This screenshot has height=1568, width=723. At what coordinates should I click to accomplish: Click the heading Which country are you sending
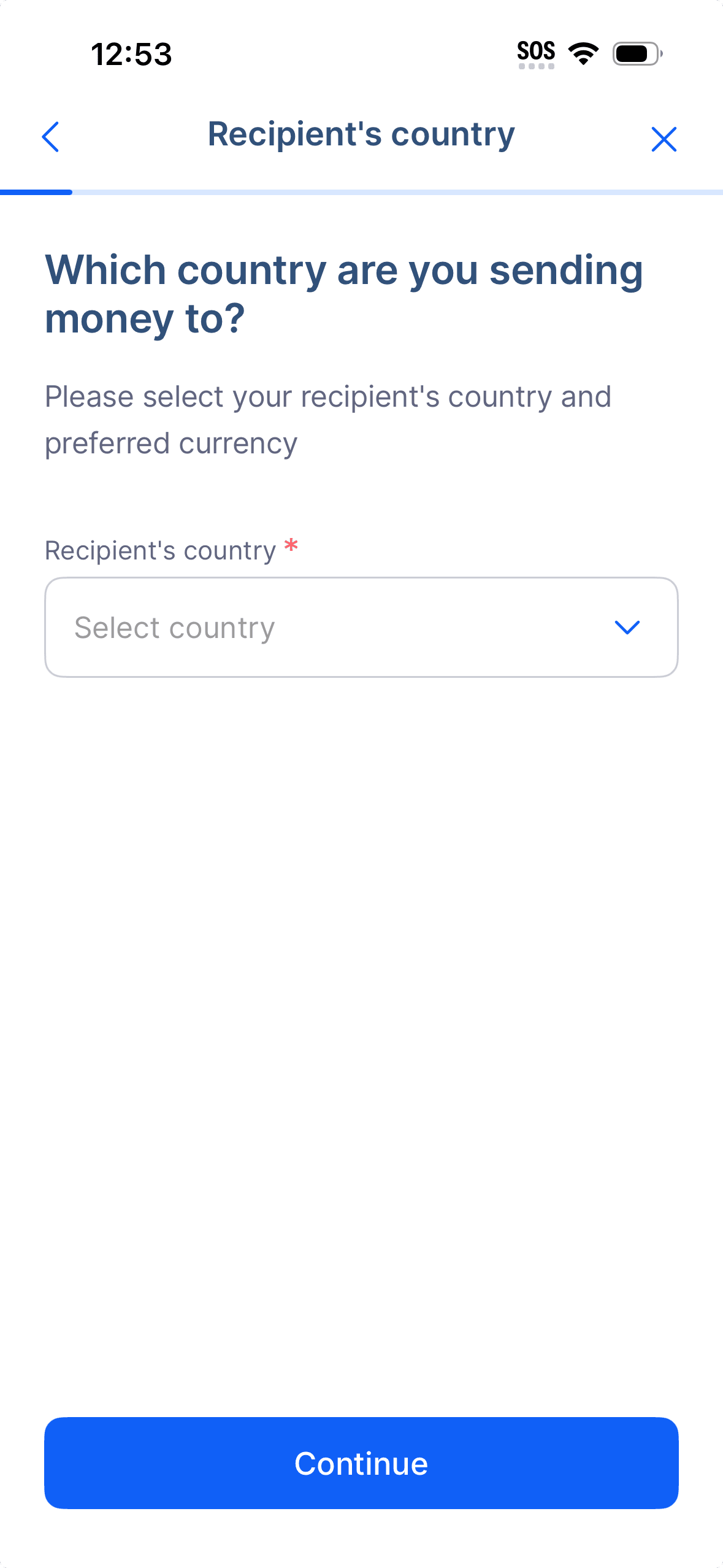tap(344, 271)
